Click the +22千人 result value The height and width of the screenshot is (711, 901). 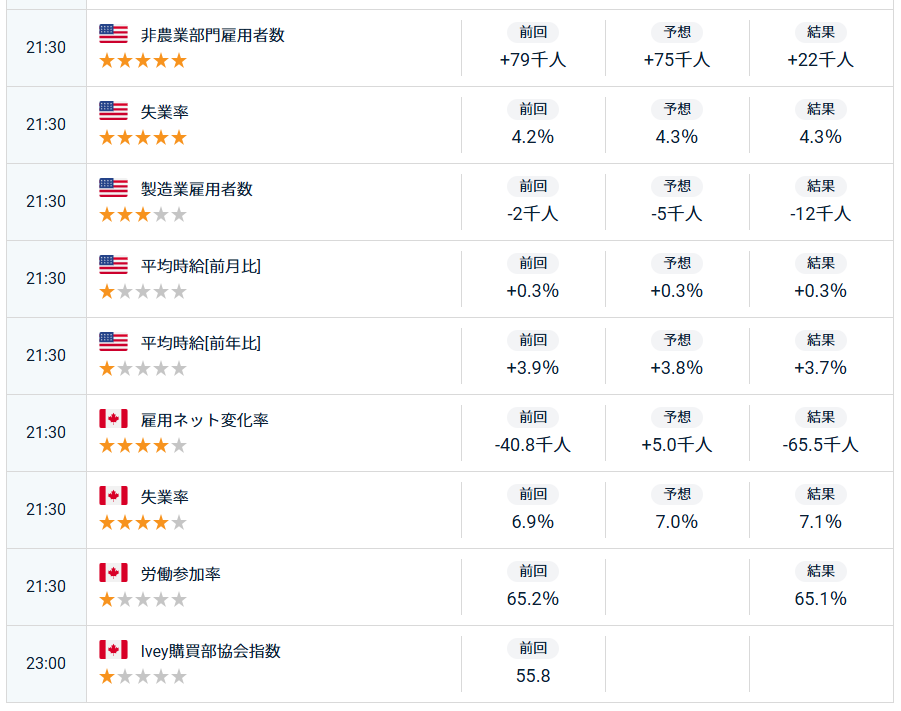tap(821, 60)
